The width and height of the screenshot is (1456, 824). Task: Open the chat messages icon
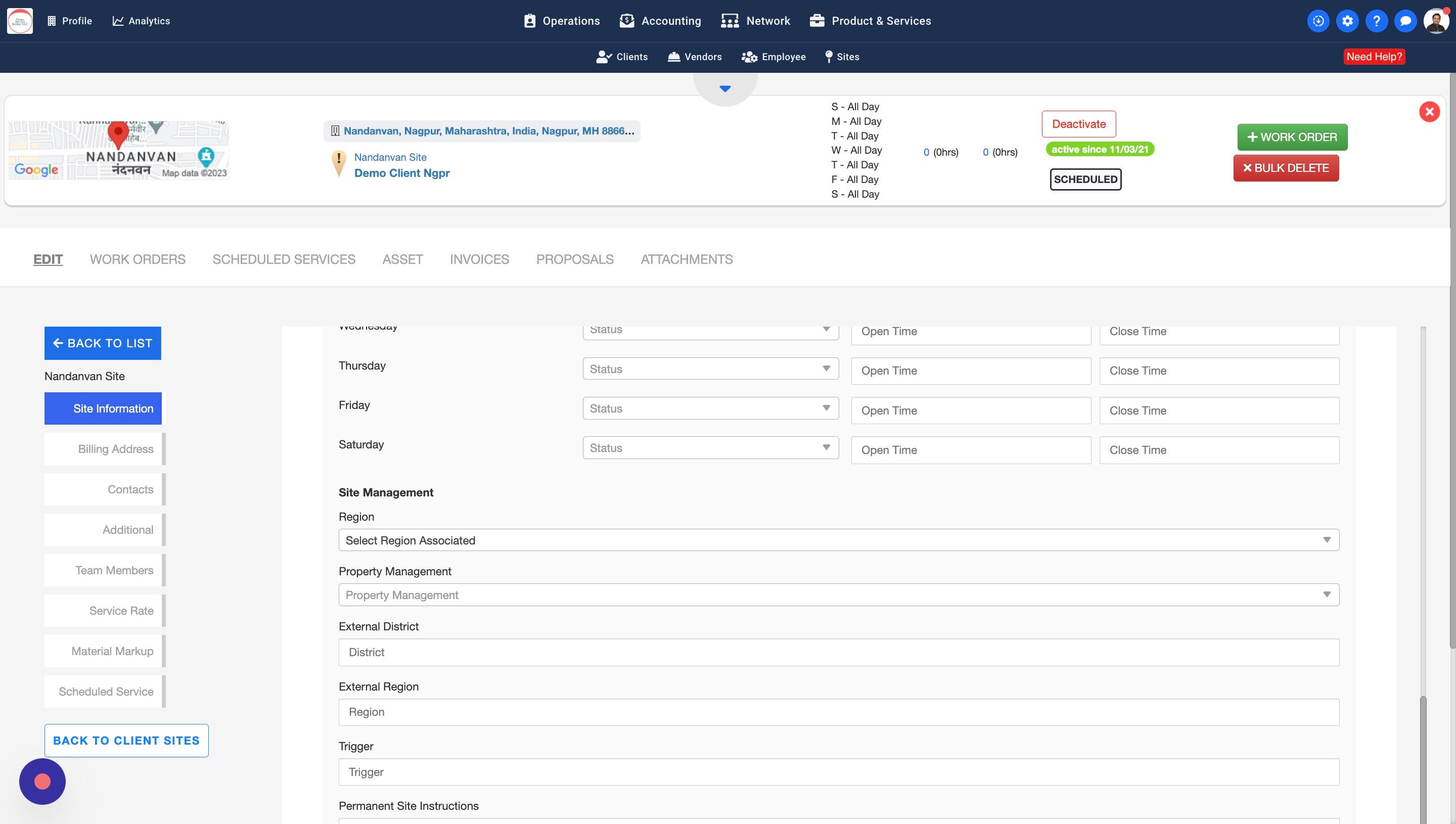pyautogui.click(x=1405, y=21)
